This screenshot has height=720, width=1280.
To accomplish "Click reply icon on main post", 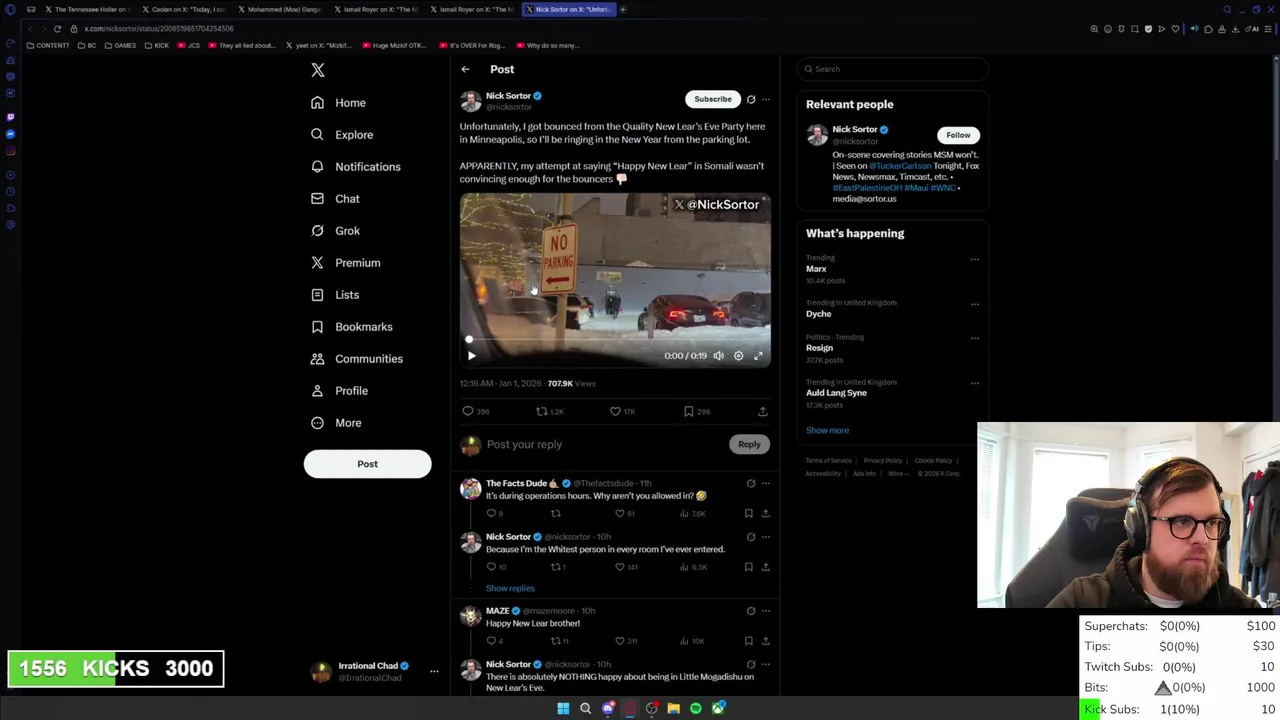I will pos(468,411).
